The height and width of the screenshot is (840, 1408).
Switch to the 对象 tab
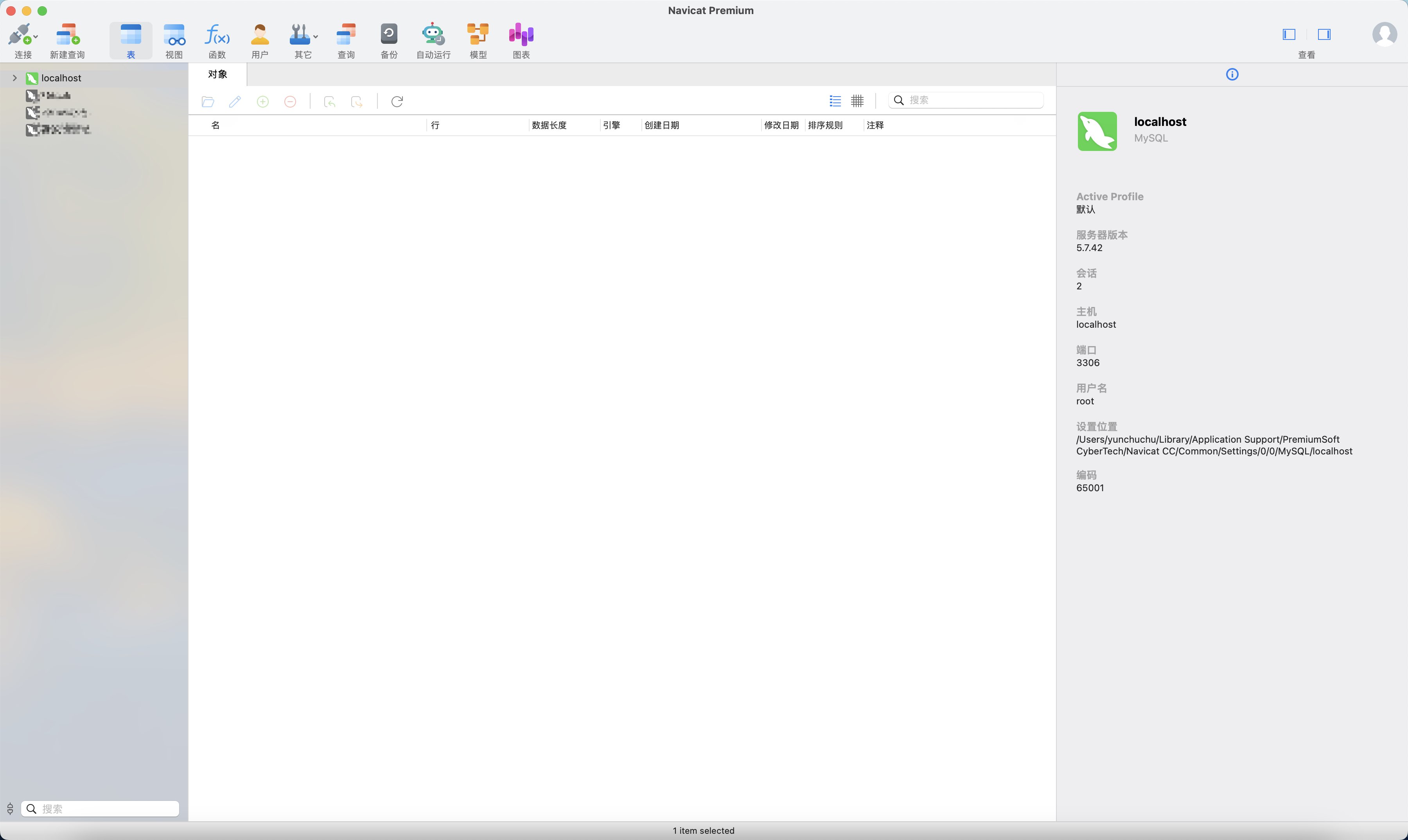tap(217, 74)
